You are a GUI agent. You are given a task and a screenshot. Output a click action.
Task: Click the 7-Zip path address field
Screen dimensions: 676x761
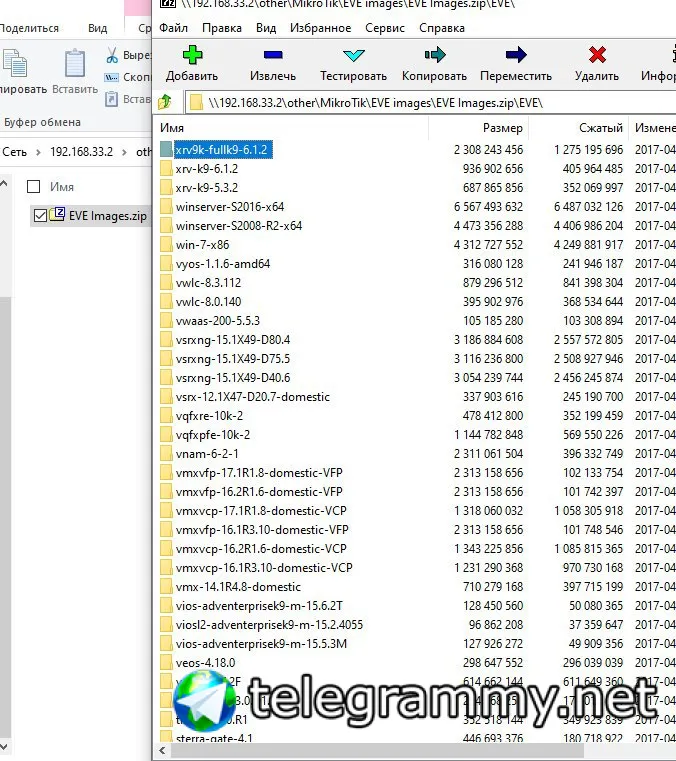pos(430,103)
